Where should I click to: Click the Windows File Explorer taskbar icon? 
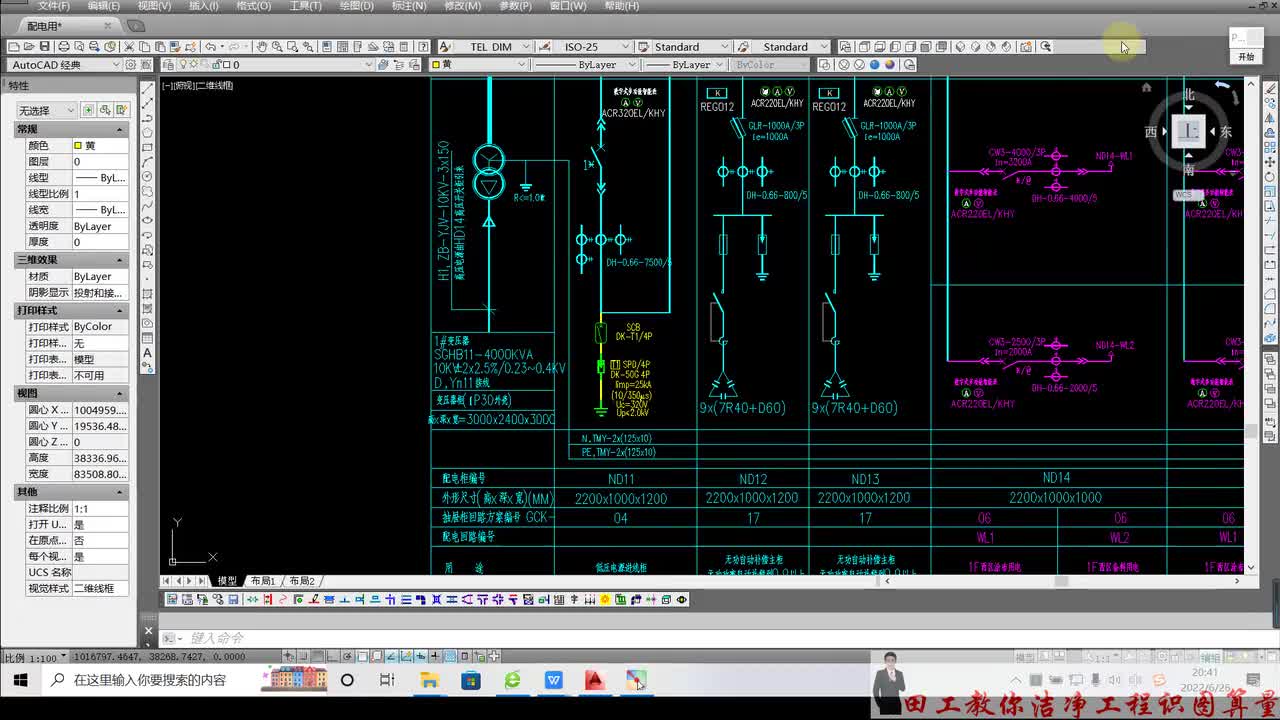pos(430,680)
